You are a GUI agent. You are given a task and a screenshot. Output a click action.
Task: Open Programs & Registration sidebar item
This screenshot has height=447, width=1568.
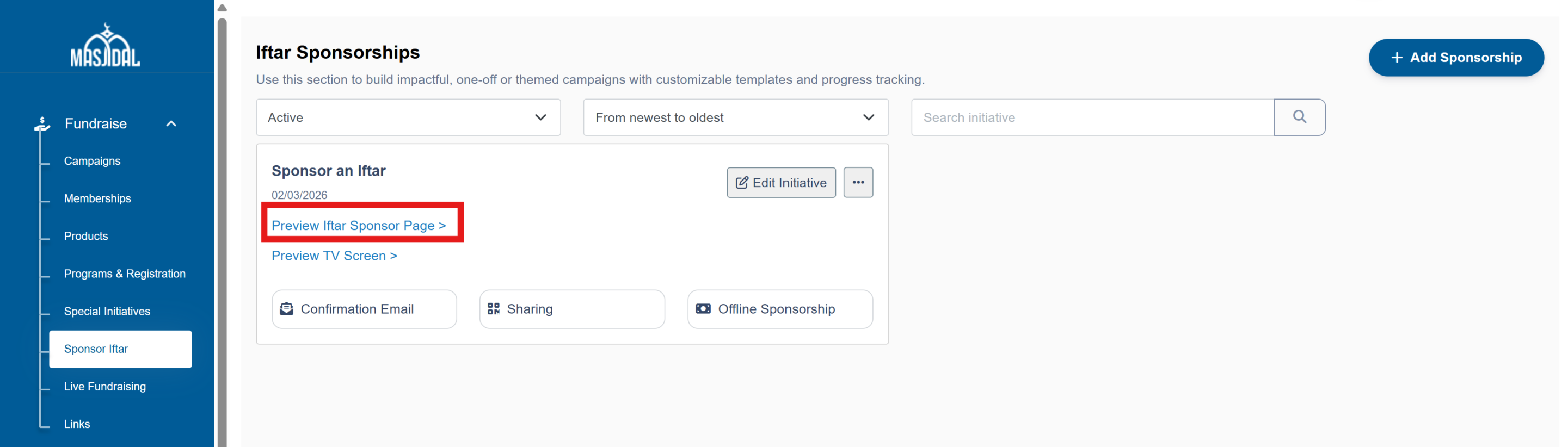pos(124,274)
